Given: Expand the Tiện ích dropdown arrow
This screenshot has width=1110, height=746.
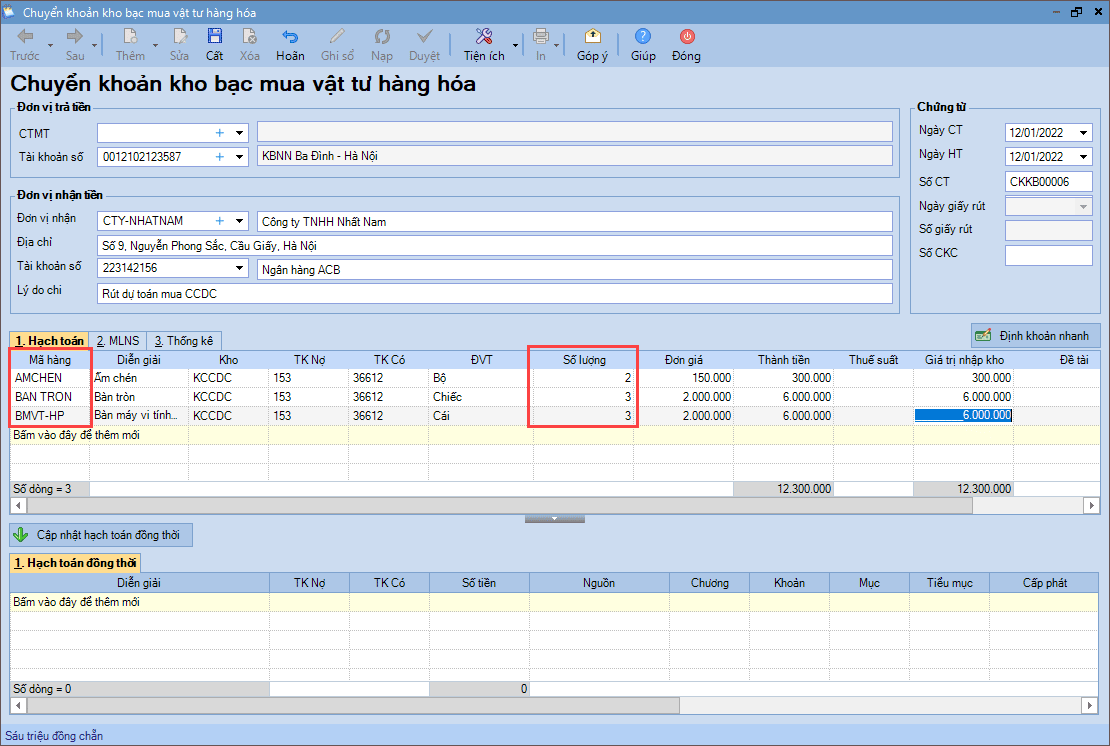Looking at the screenshot, I should coord(515,46).
